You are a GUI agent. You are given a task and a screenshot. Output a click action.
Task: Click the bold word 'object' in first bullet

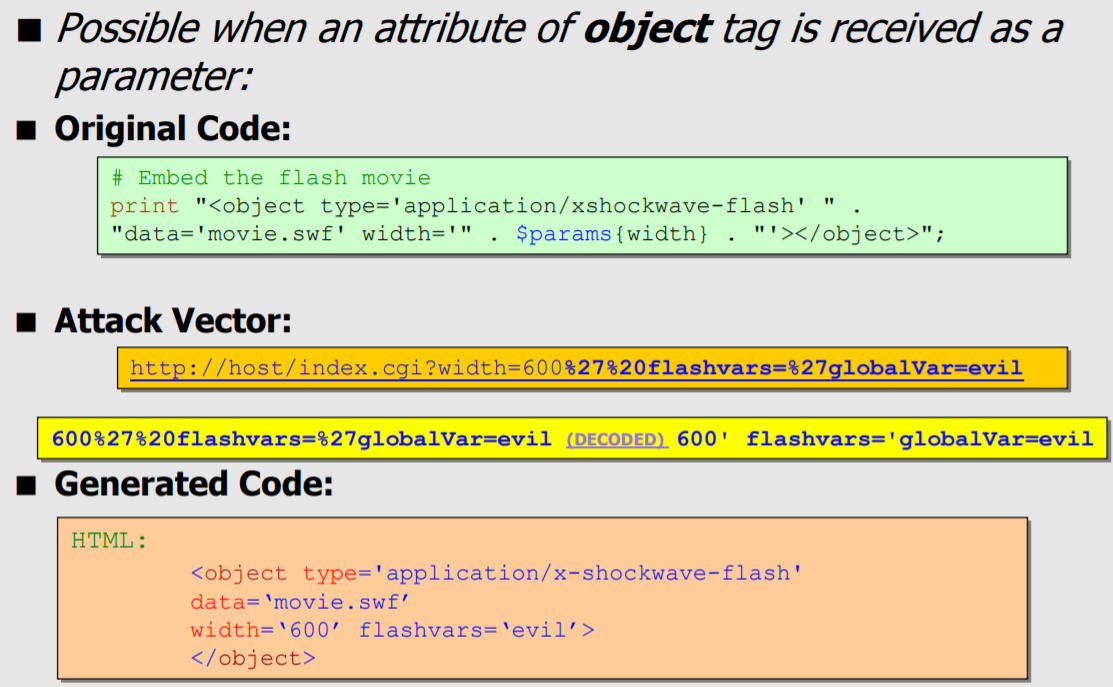click(646, 29)
